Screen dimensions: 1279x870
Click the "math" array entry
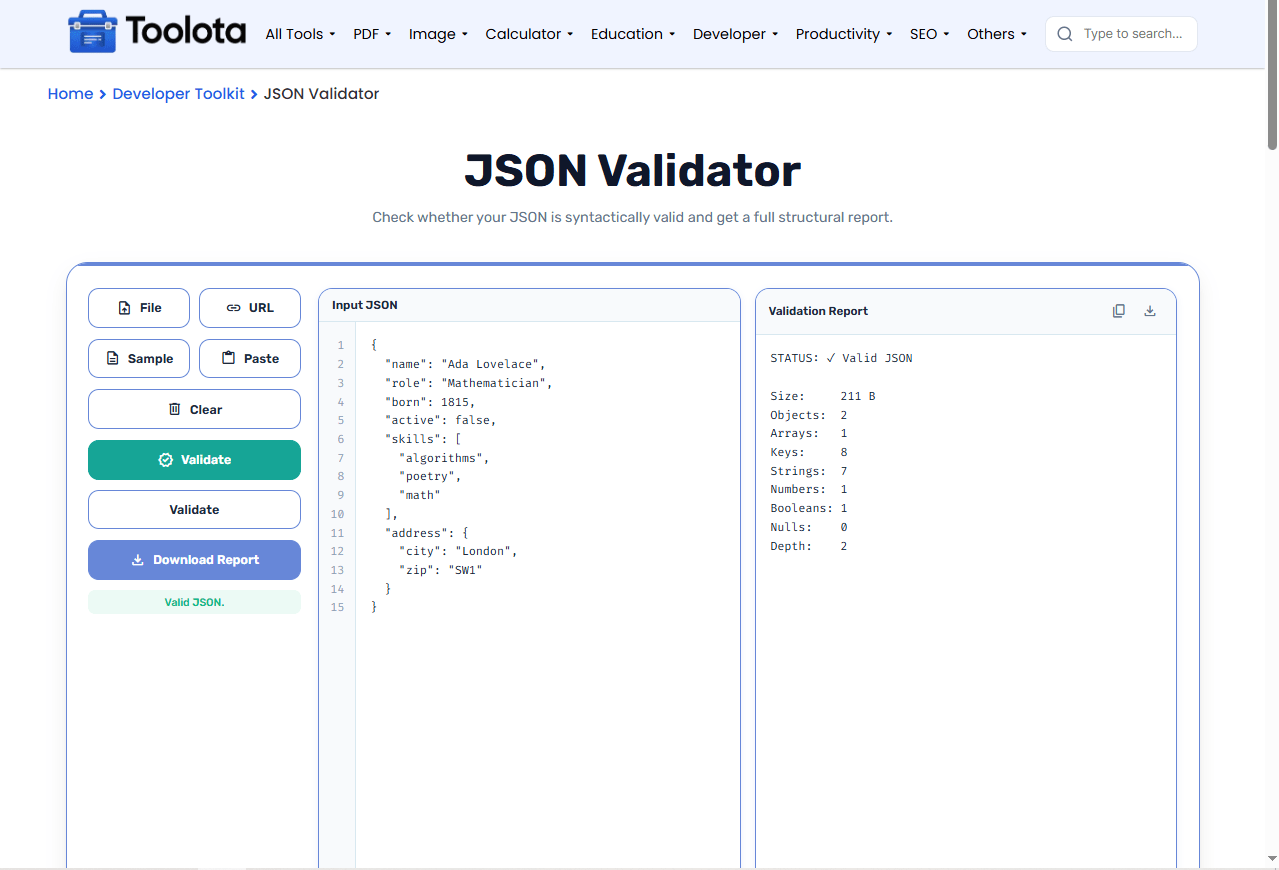click(419, 495)
